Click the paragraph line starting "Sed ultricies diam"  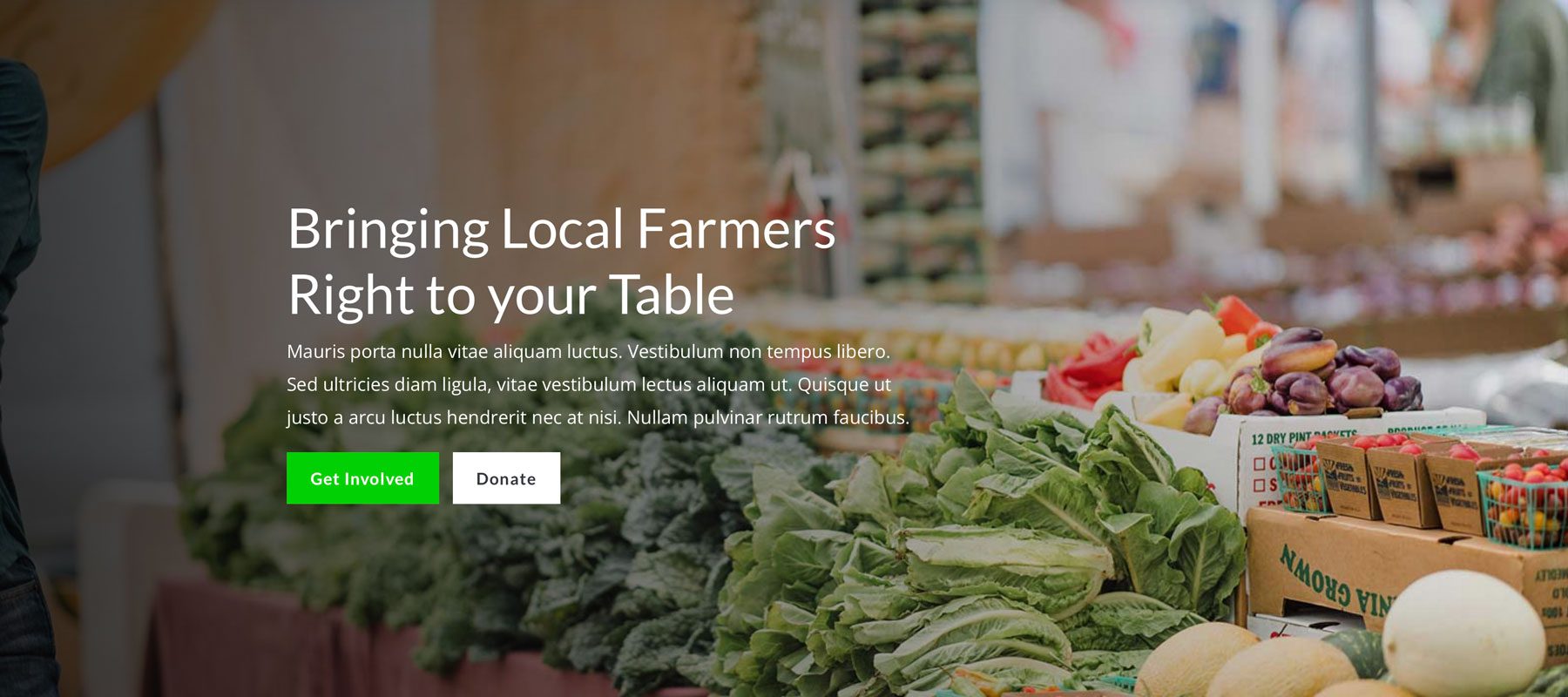coord(589,384)
